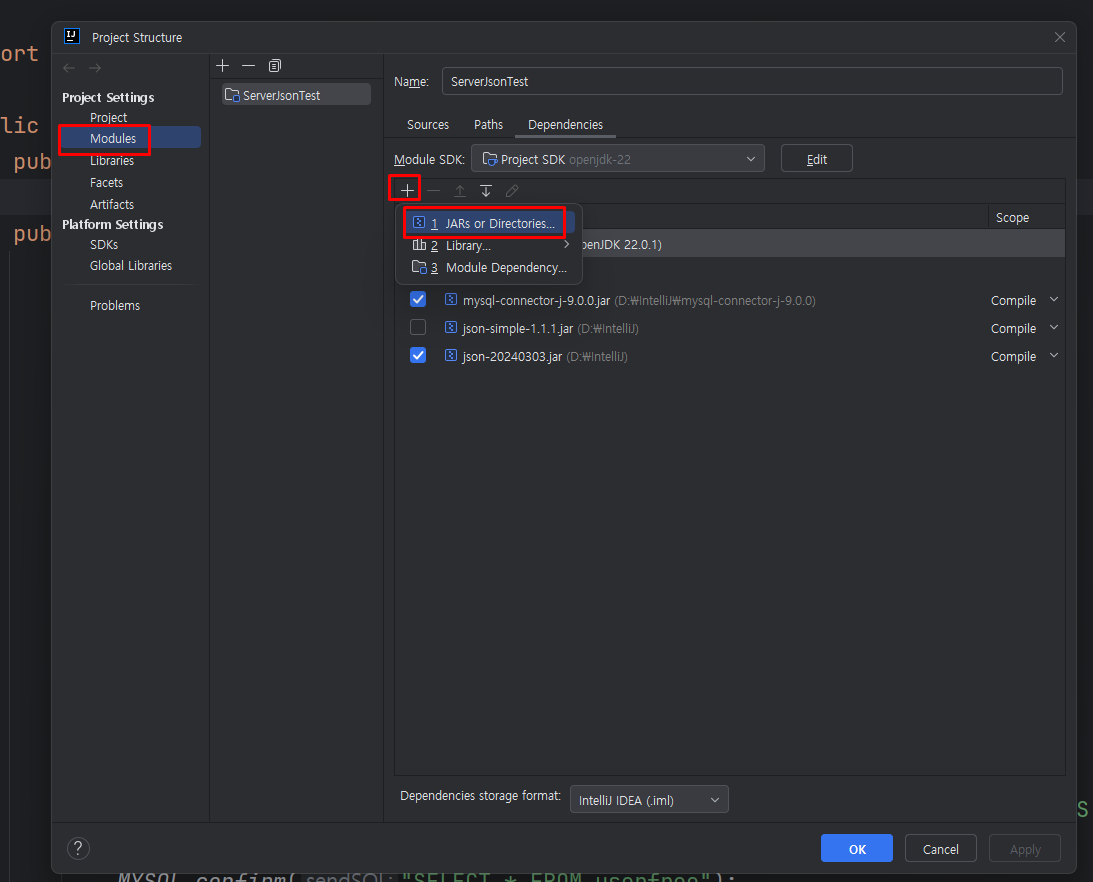Select Libraries in Project Settings
1093x882 pixels.
[x=112, y=160]
